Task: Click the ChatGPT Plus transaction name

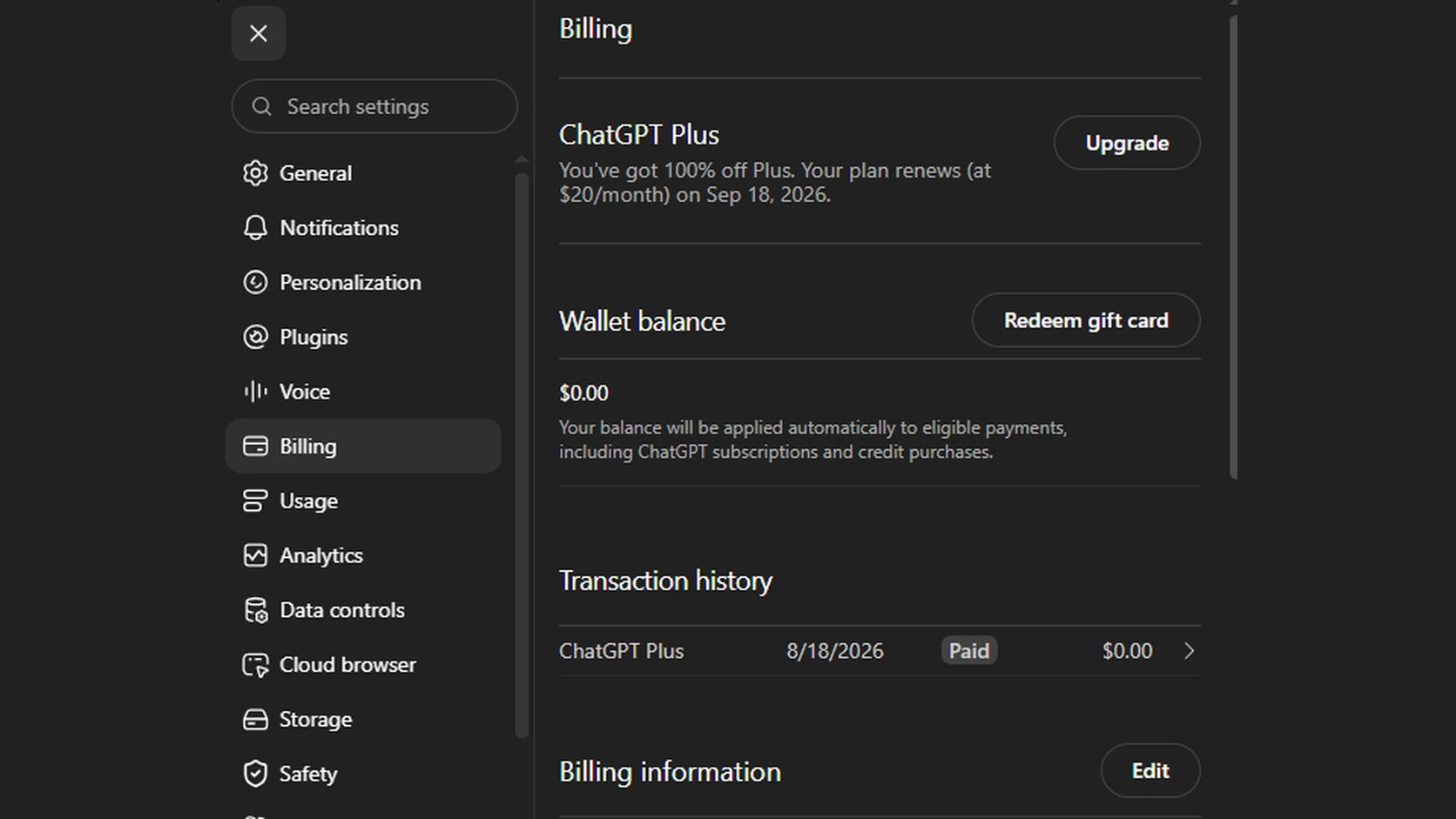Action: 621,651
